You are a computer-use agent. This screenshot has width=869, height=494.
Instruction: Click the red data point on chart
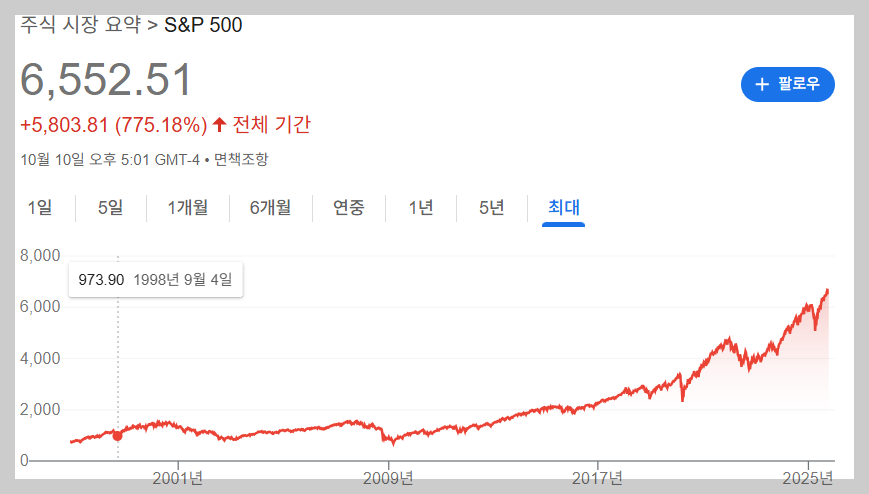[117, 436]
